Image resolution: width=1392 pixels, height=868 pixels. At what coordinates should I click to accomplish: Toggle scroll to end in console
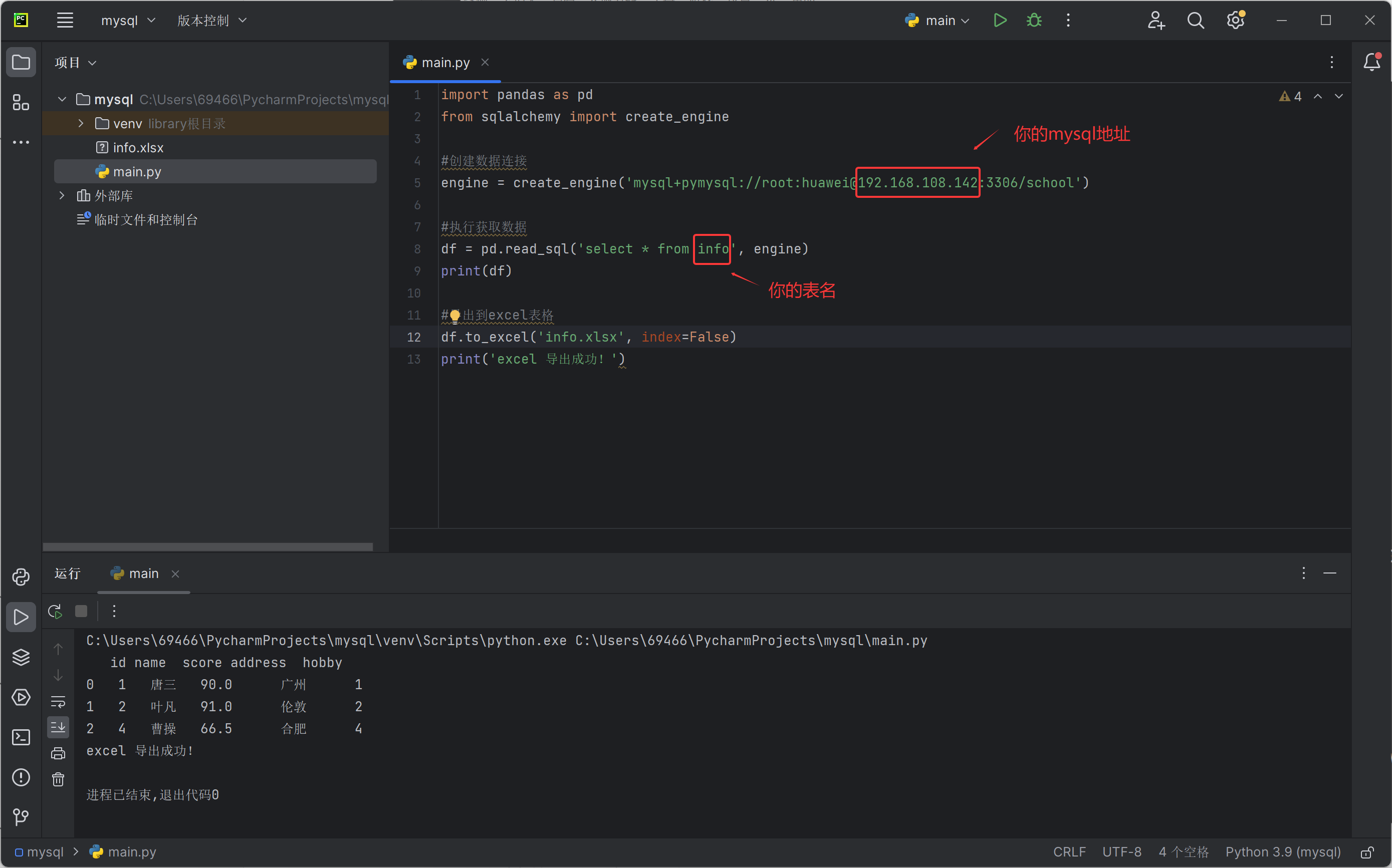[58, 727]
